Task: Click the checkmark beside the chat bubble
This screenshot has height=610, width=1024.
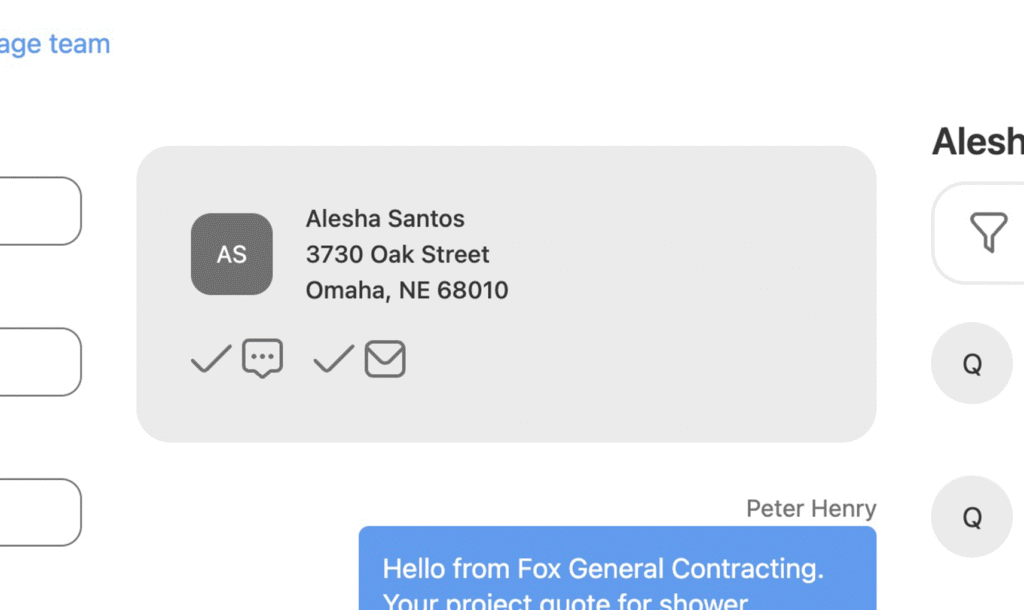Action: tap(211, 358)
